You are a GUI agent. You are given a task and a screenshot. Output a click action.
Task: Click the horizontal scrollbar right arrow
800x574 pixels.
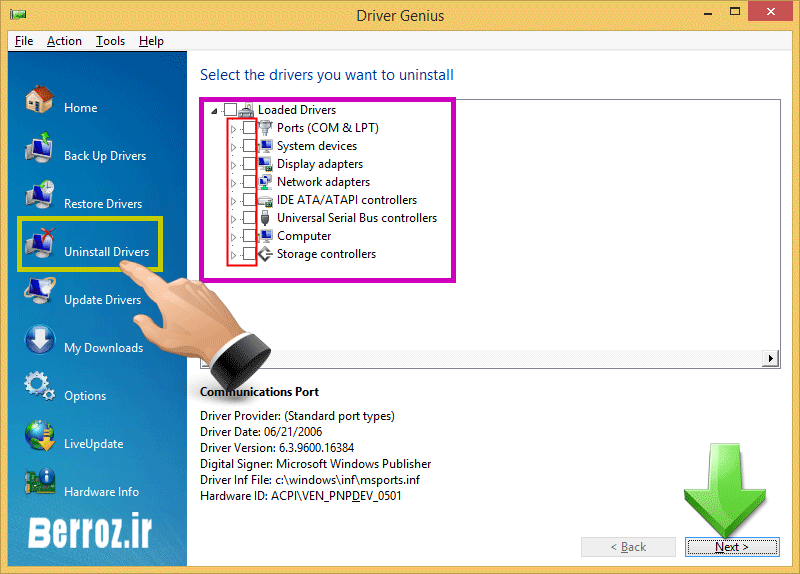[x=770, y=359]
